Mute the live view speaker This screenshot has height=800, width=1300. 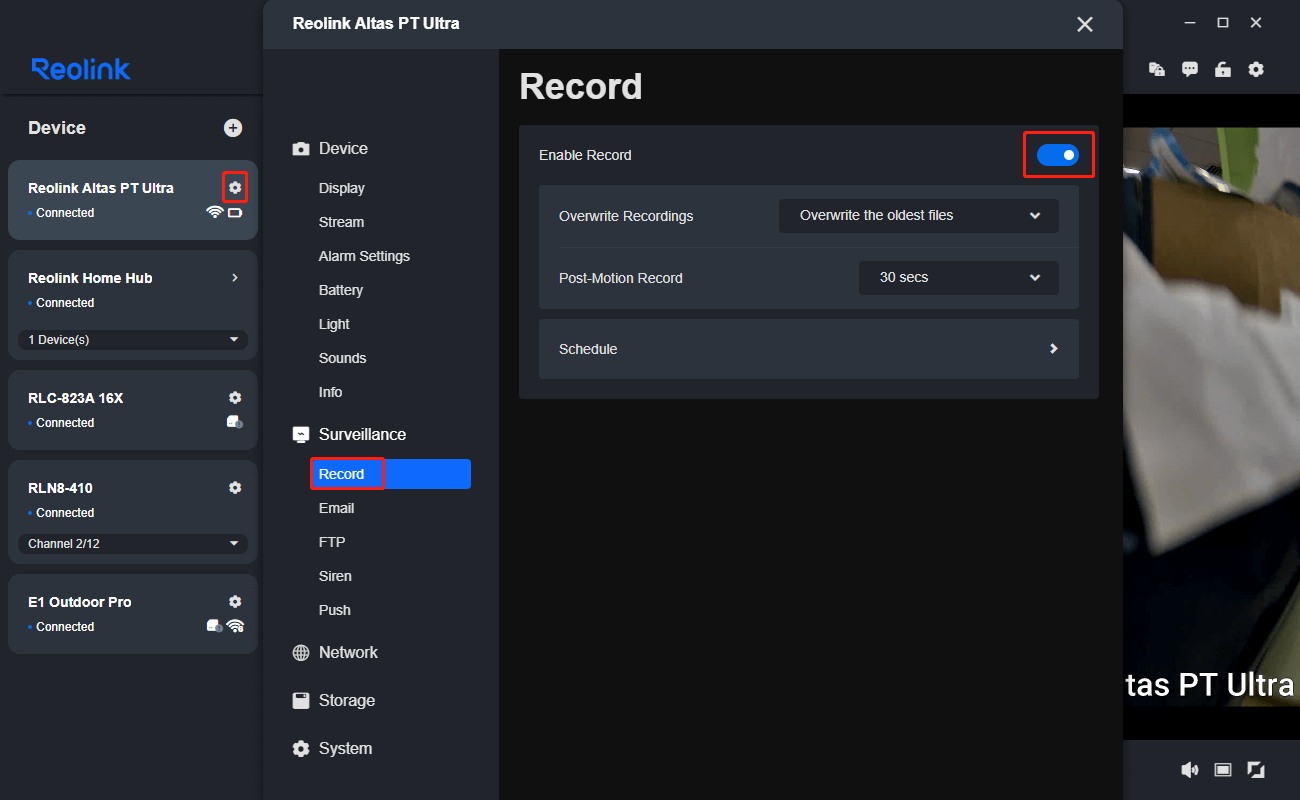coord(1190,769)
